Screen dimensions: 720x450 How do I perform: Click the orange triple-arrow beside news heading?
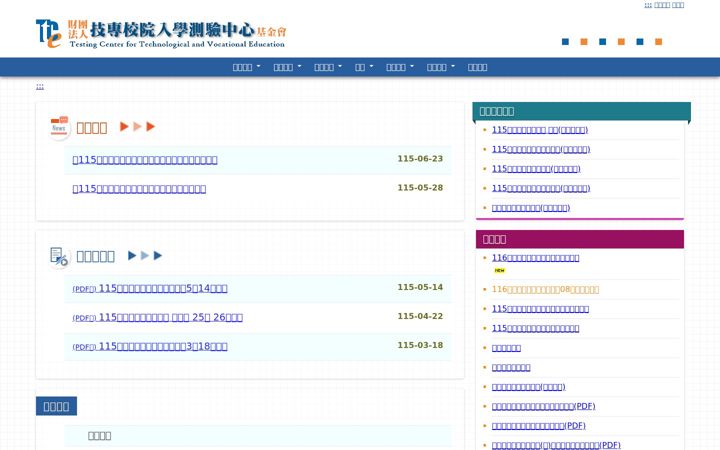tap(137, 127)
